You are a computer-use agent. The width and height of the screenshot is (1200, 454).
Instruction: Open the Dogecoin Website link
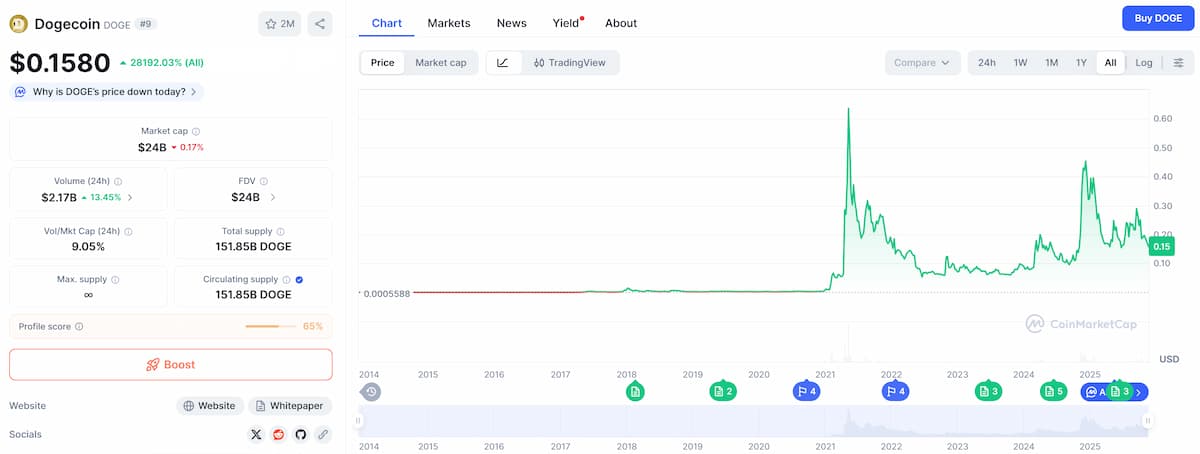click(210, 406)
